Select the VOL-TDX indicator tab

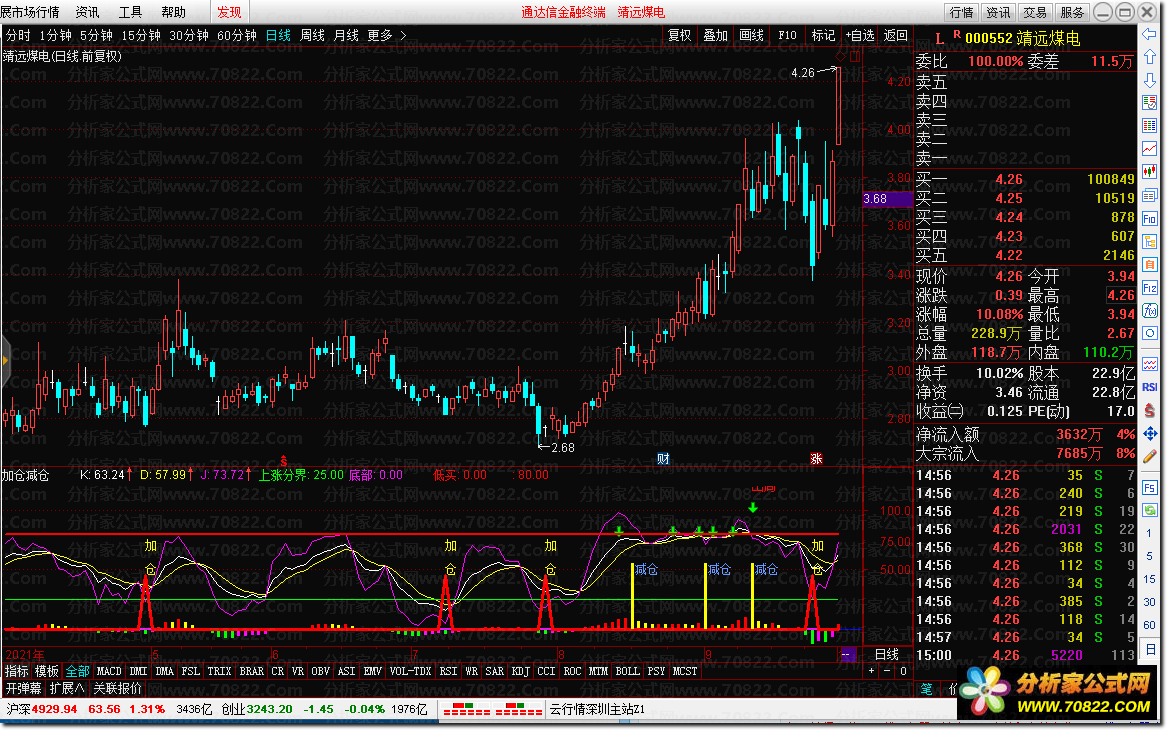[410, 671]
